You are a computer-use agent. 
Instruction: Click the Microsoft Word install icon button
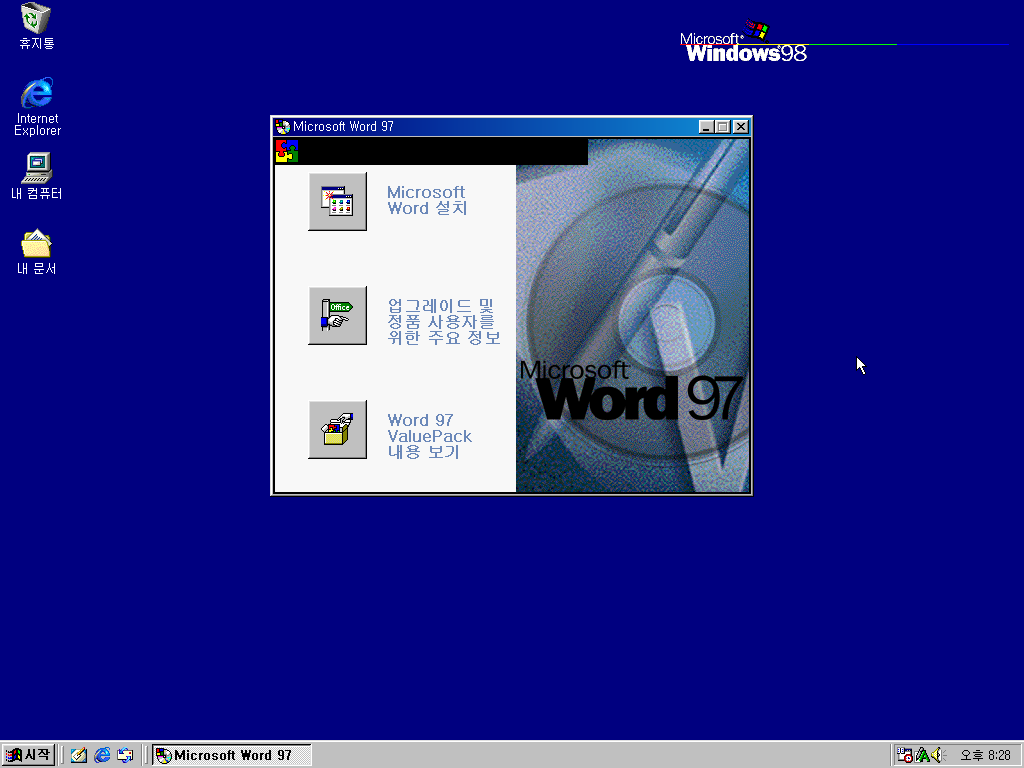(x=338, y=201)
